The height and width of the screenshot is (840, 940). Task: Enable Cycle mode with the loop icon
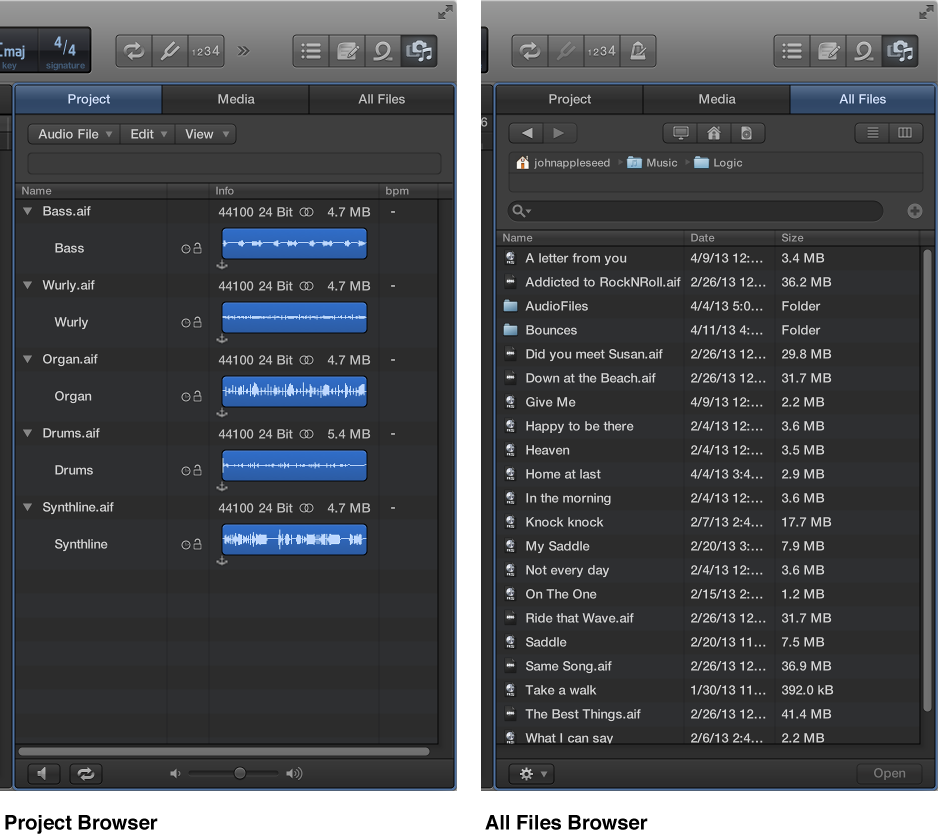coord(133,50)
